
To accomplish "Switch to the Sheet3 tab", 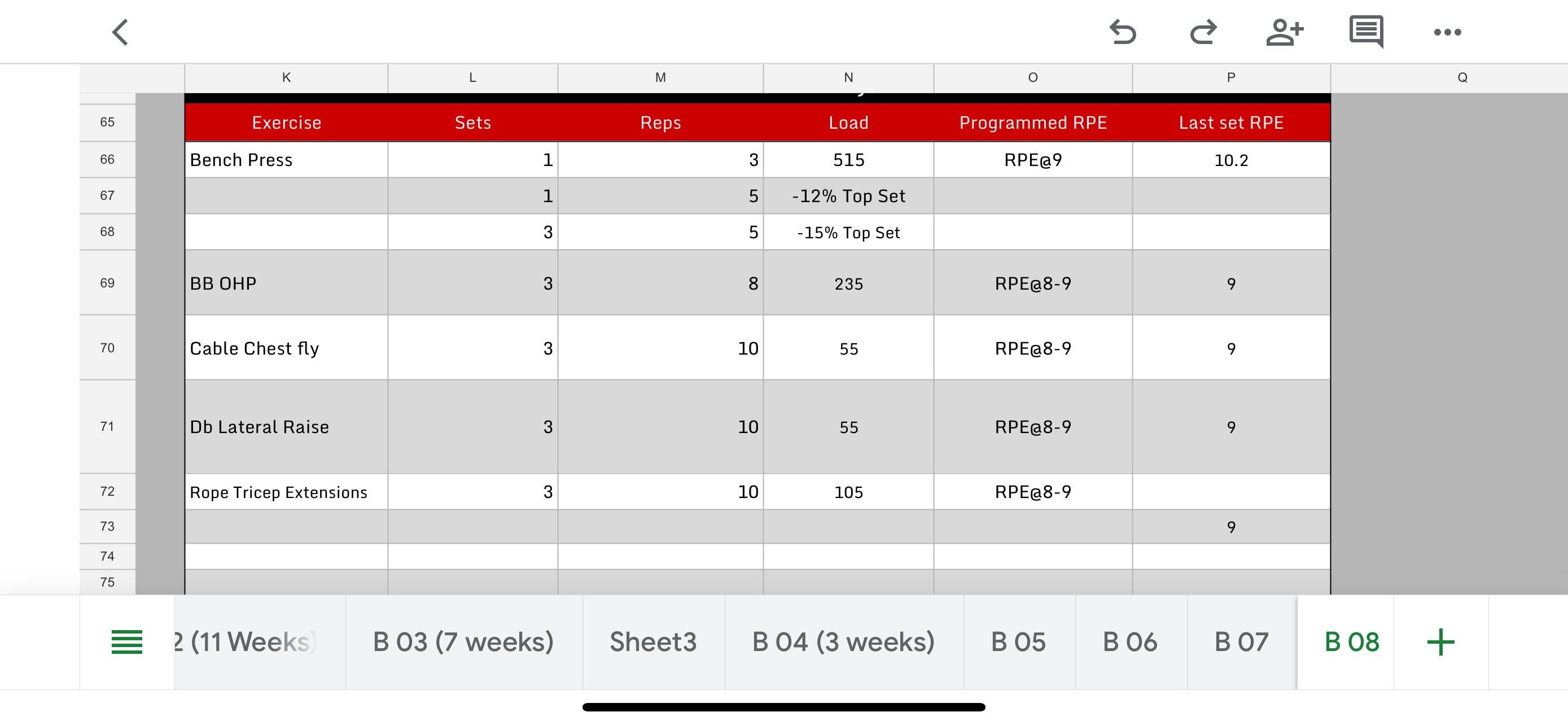I will 653,641.
